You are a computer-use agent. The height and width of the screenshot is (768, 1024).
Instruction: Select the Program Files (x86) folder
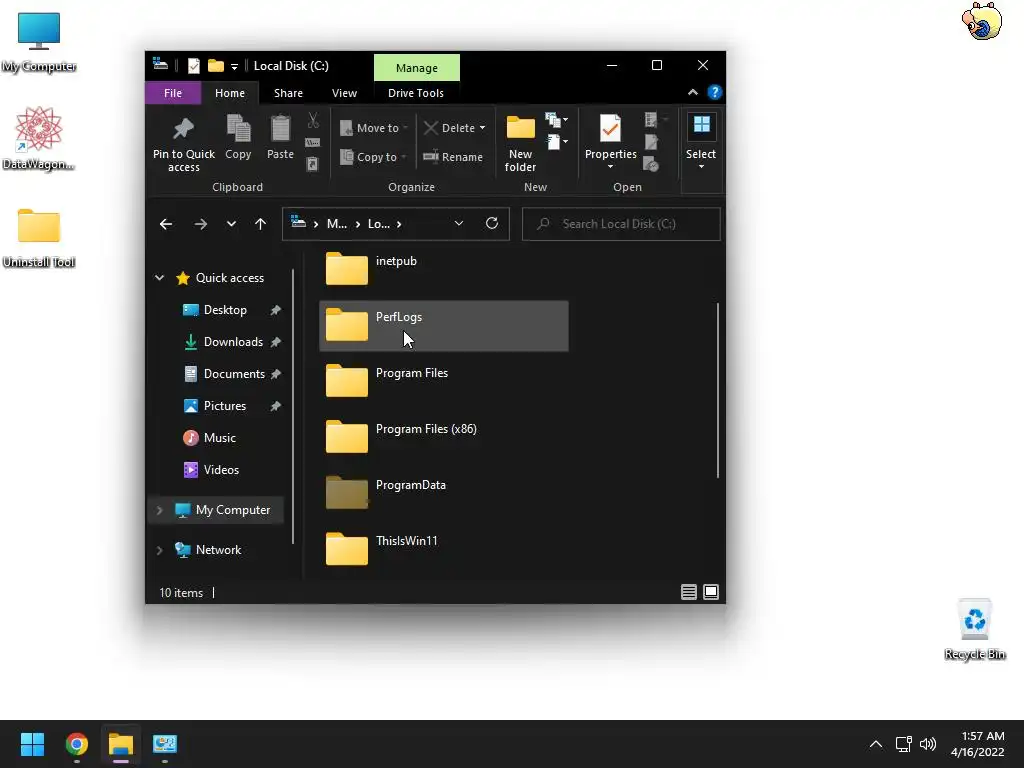(444, 438)
